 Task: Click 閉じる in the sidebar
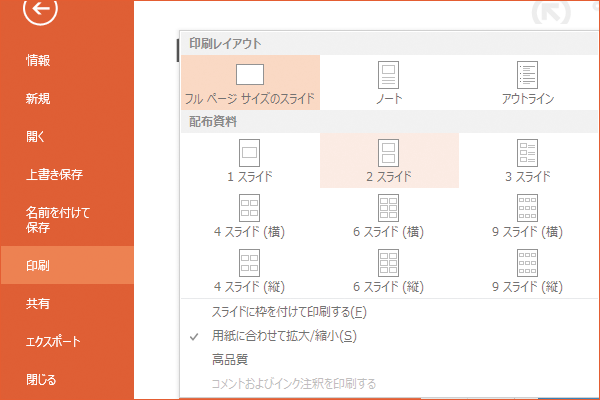(67, 380)
